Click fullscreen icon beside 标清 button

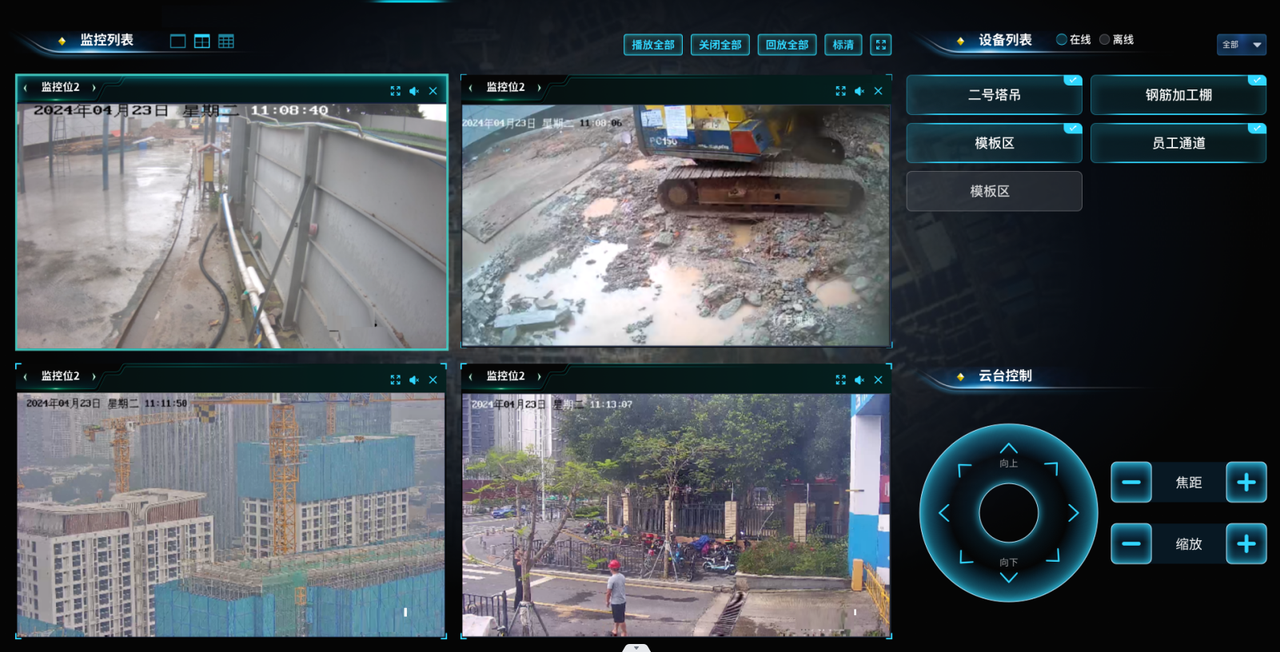[x=880, y=45]
